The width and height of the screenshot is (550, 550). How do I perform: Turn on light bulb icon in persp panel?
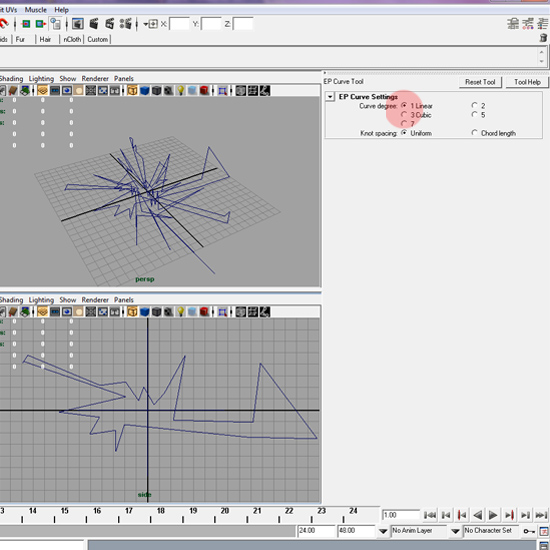tap(180, 91)
